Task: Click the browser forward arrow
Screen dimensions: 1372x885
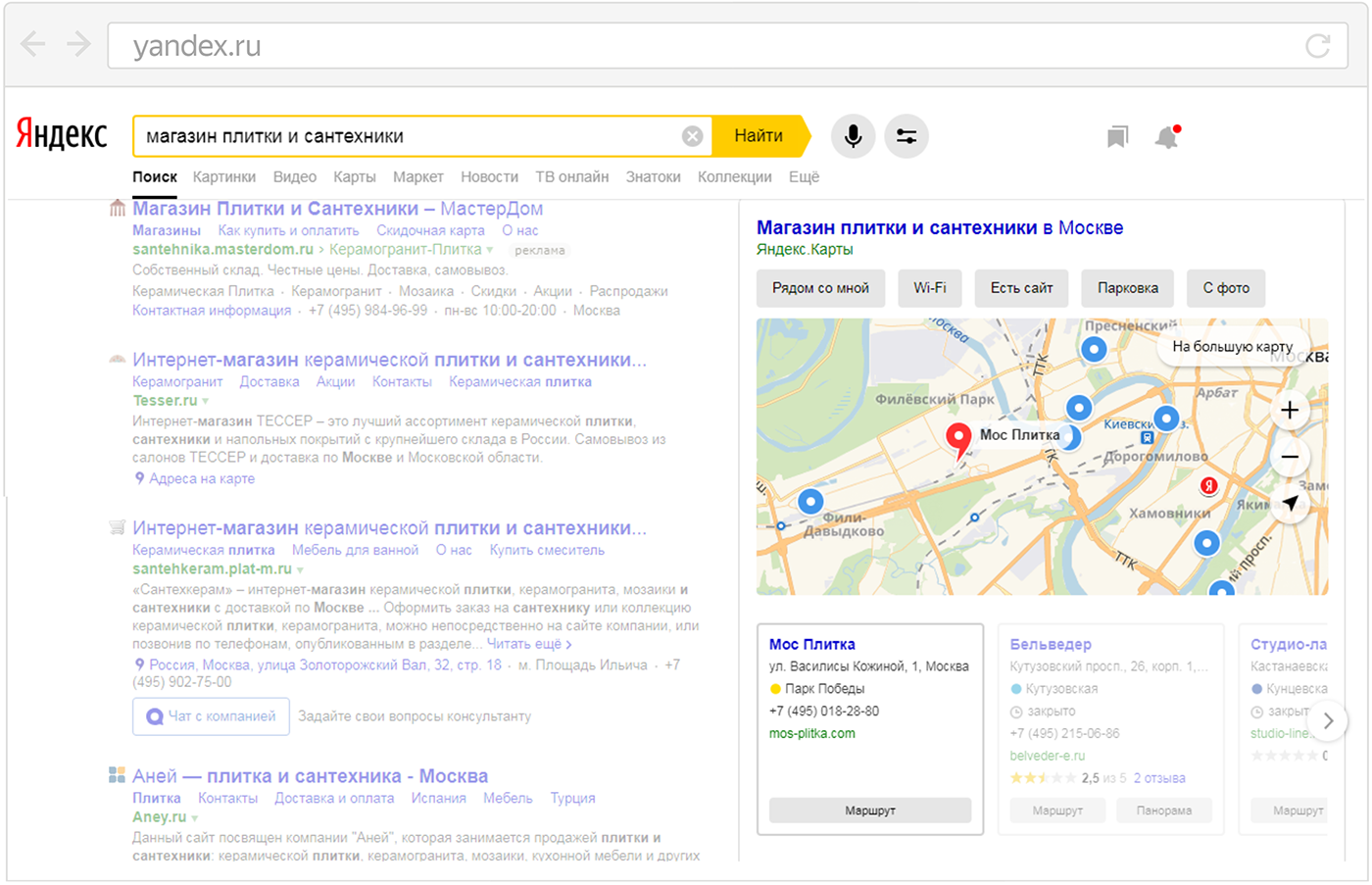Action: [x=78, y=45]
